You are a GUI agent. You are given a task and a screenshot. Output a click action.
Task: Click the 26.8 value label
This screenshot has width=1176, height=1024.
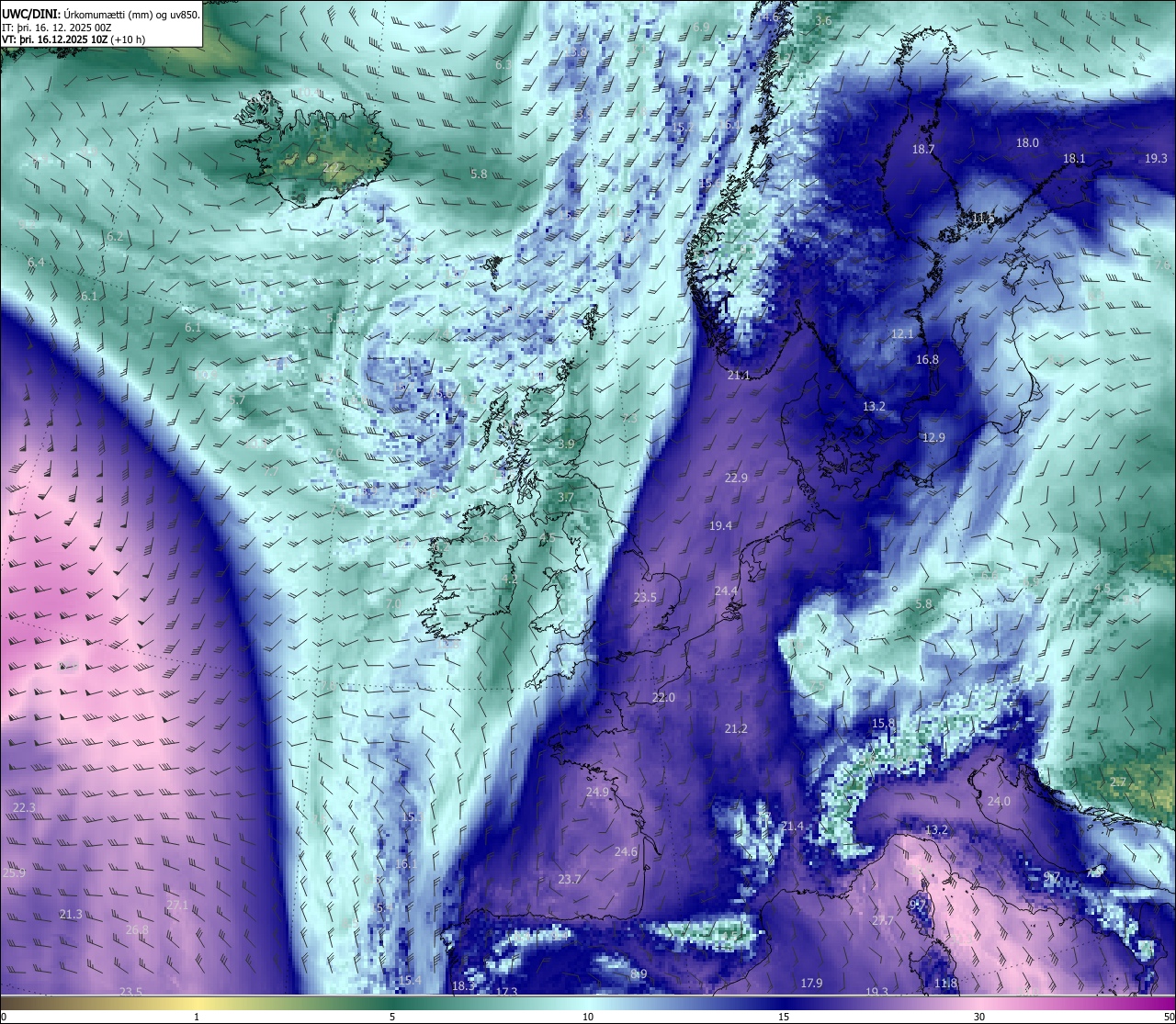(137, 929)
